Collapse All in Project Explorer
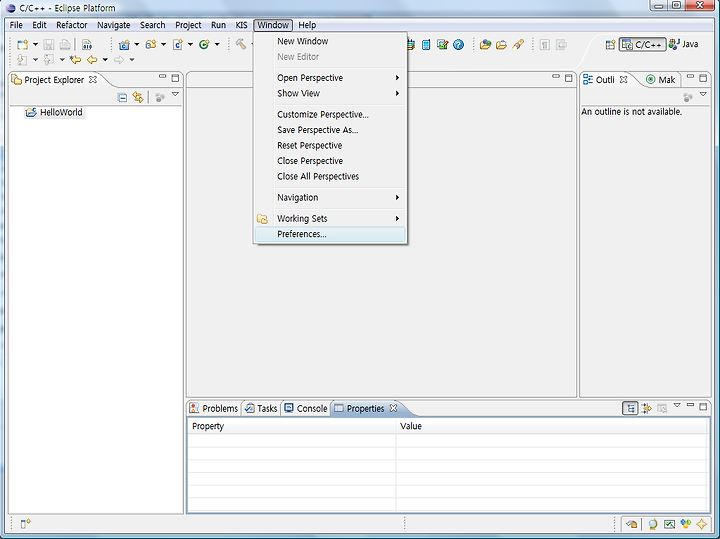Viewport: 720px width, 539px height. point(122,97)
